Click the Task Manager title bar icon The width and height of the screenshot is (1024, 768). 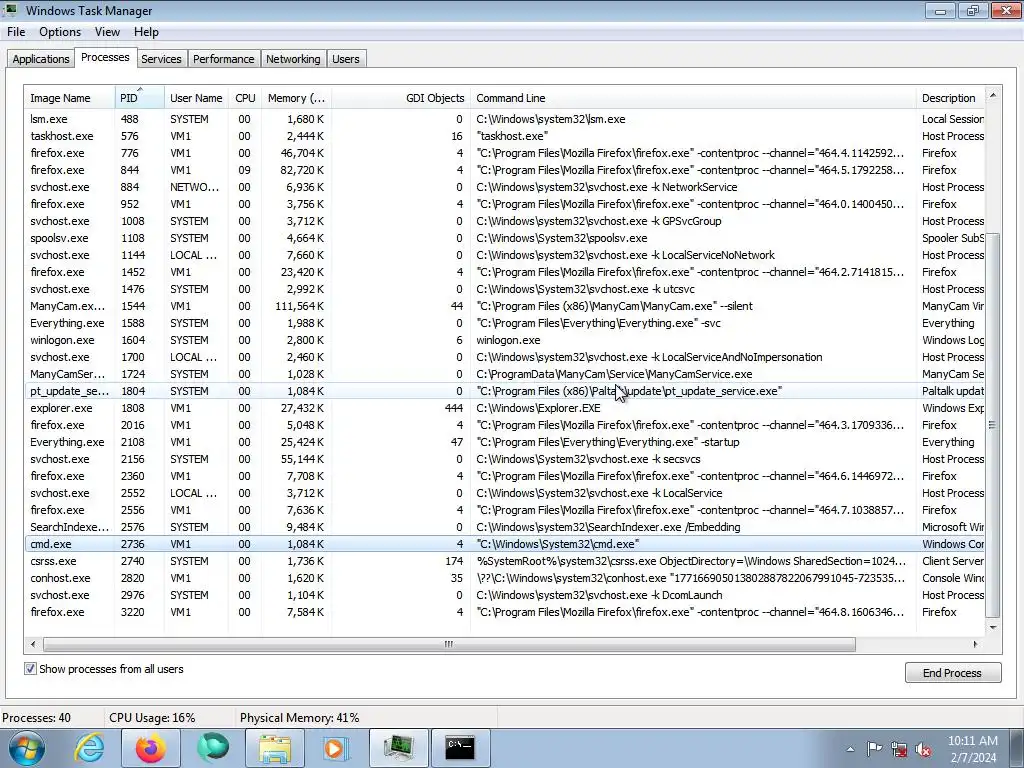pos(10,10)
